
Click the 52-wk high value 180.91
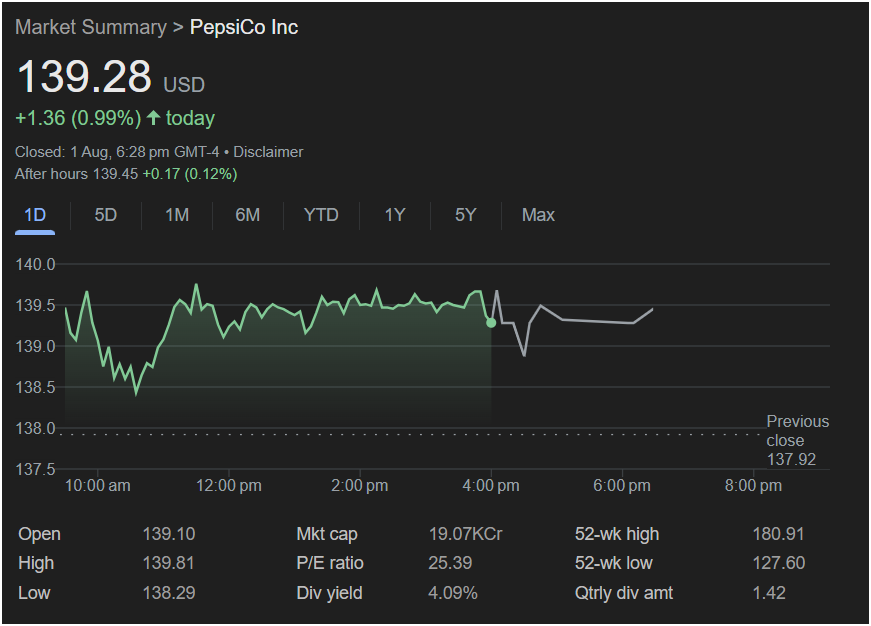click(778, 534)
